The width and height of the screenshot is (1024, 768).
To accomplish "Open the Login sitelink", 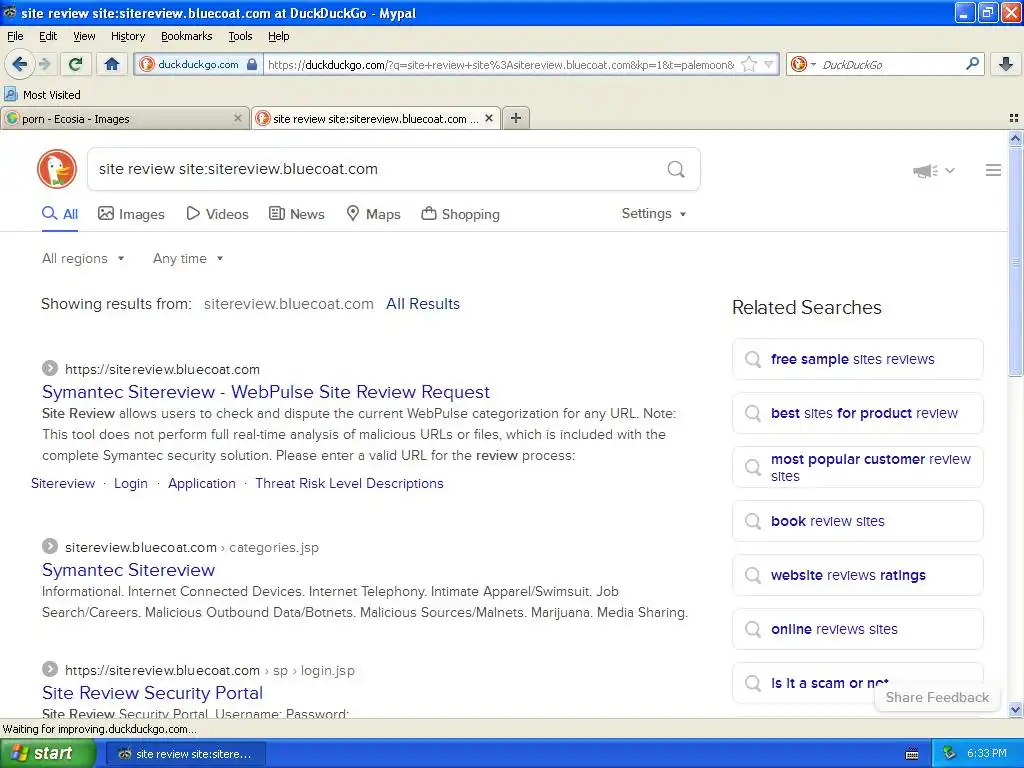I will (131, 483).
